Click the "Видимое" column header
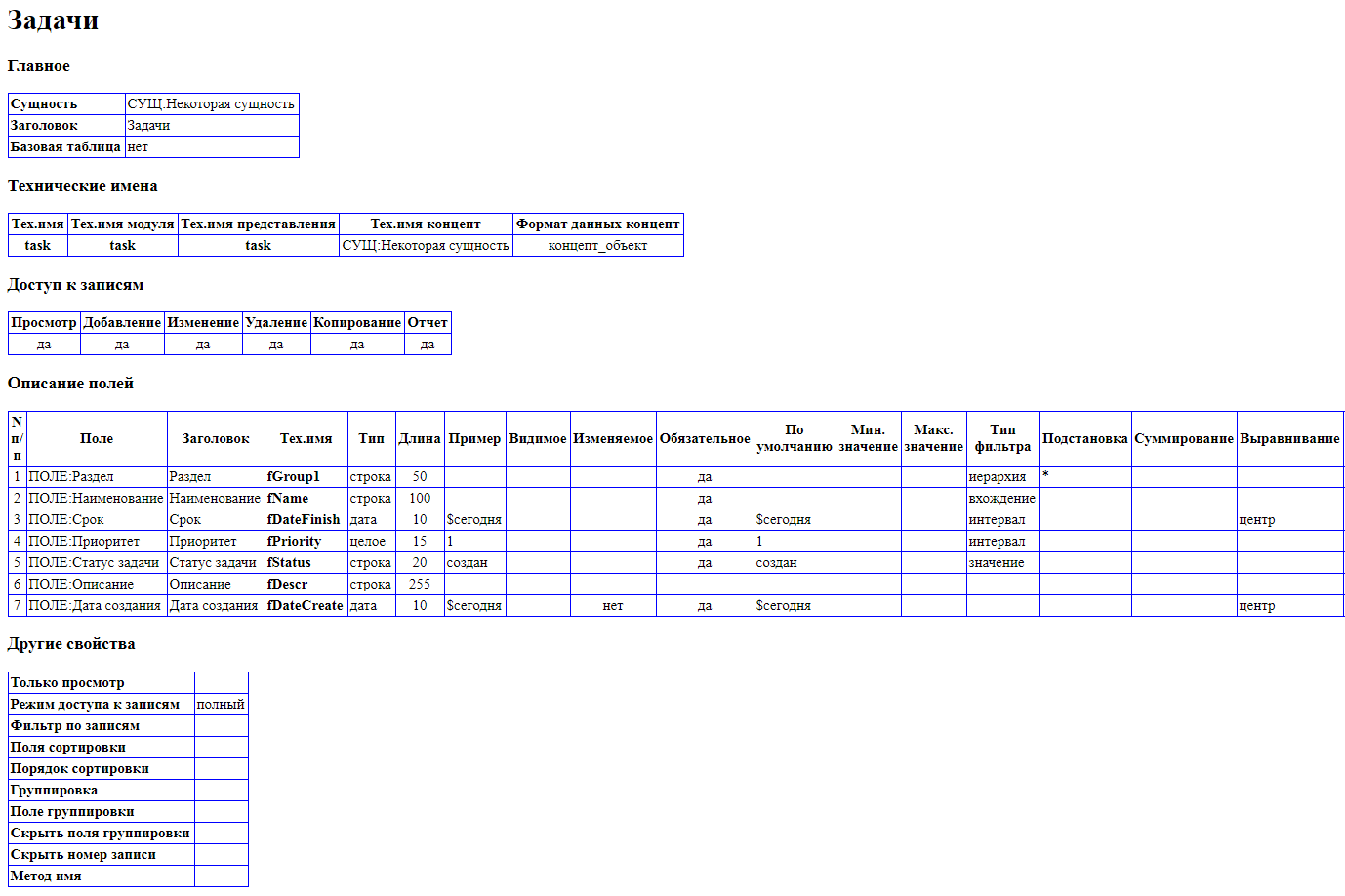The height and width of the screenshot is (896, 1345). tap(538, 438)
